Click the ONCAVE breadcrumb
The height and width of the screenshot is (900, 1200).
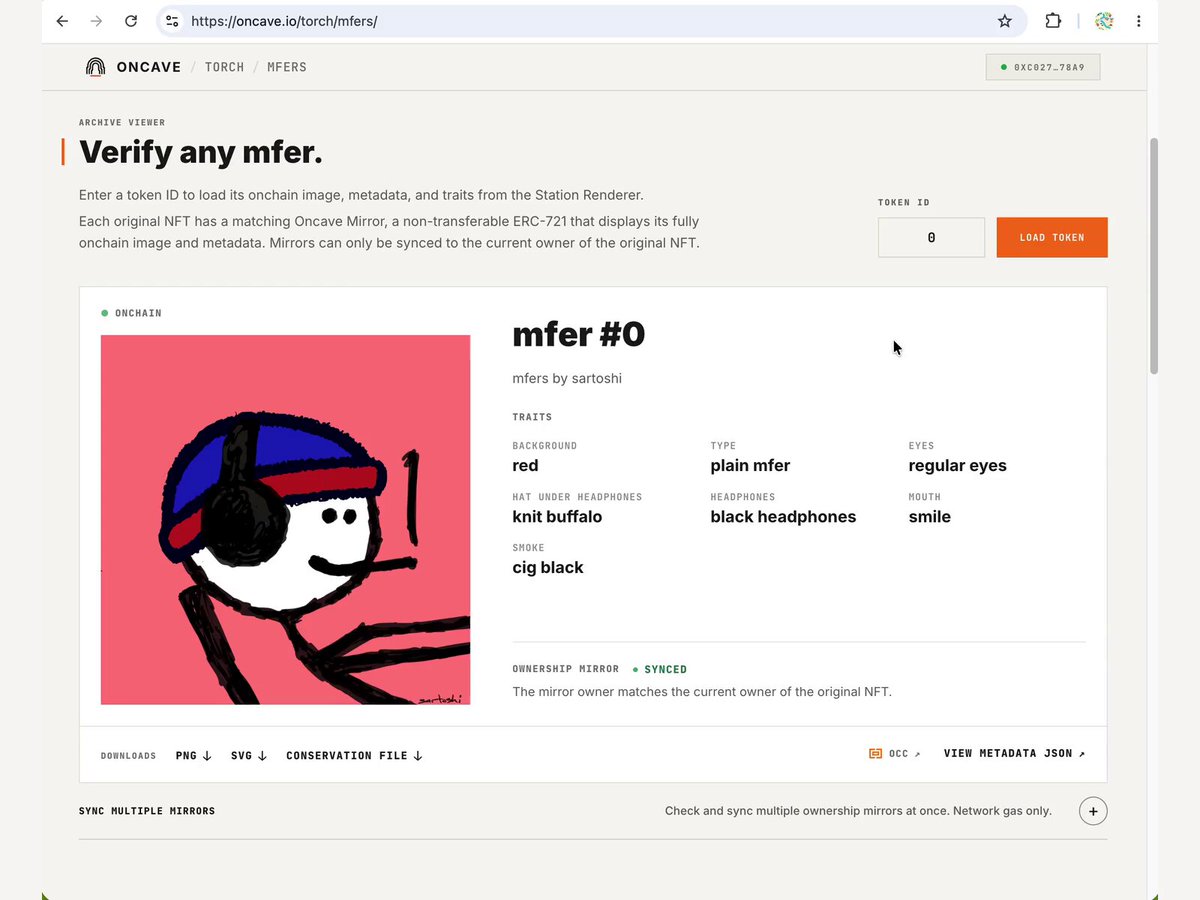[149, 67]
